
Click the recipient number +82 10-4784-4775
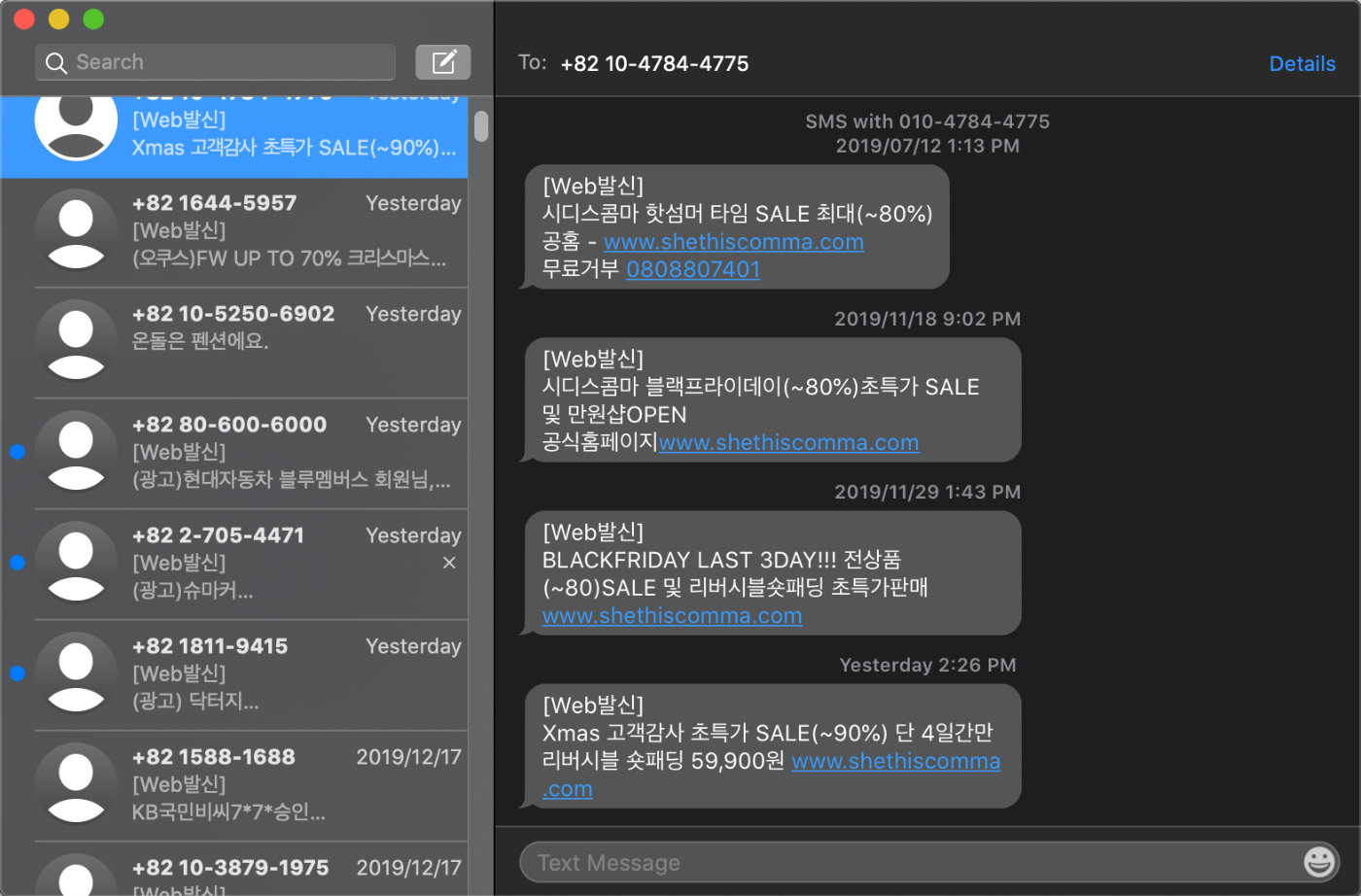(654, 64)
